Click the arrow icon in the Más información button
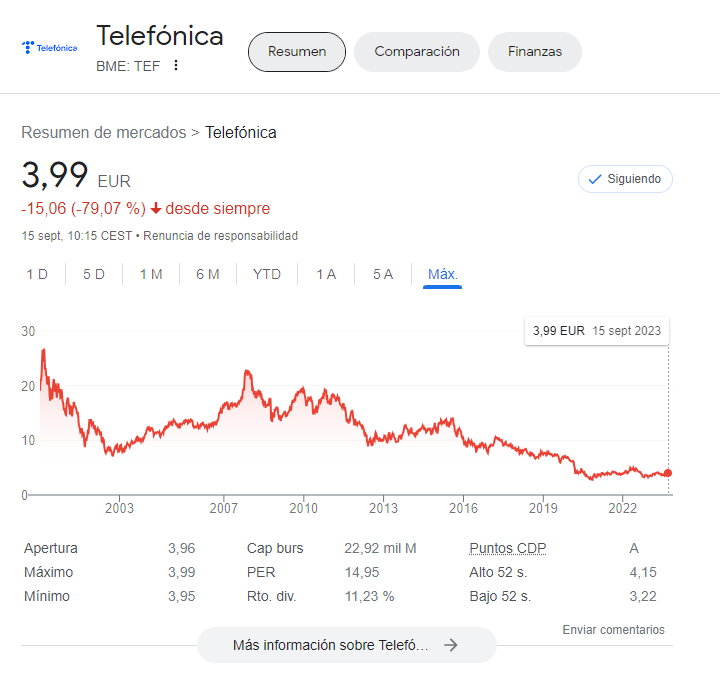Viewport: 720px width, 697px height. [451, 645]
